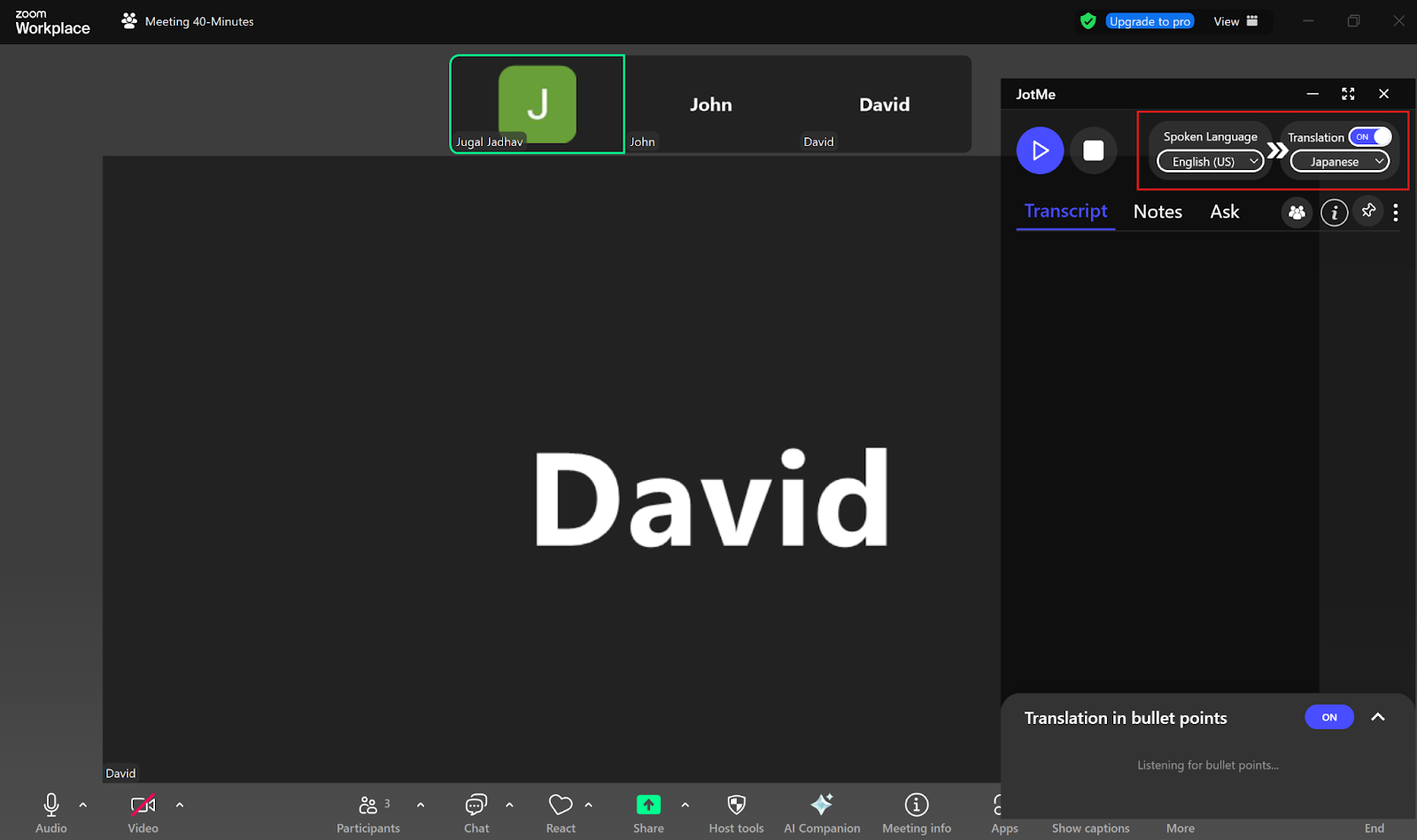Screen dimensions: 1417x840
Task: Open JotMe participants group icon
Action: point(1297,212)
